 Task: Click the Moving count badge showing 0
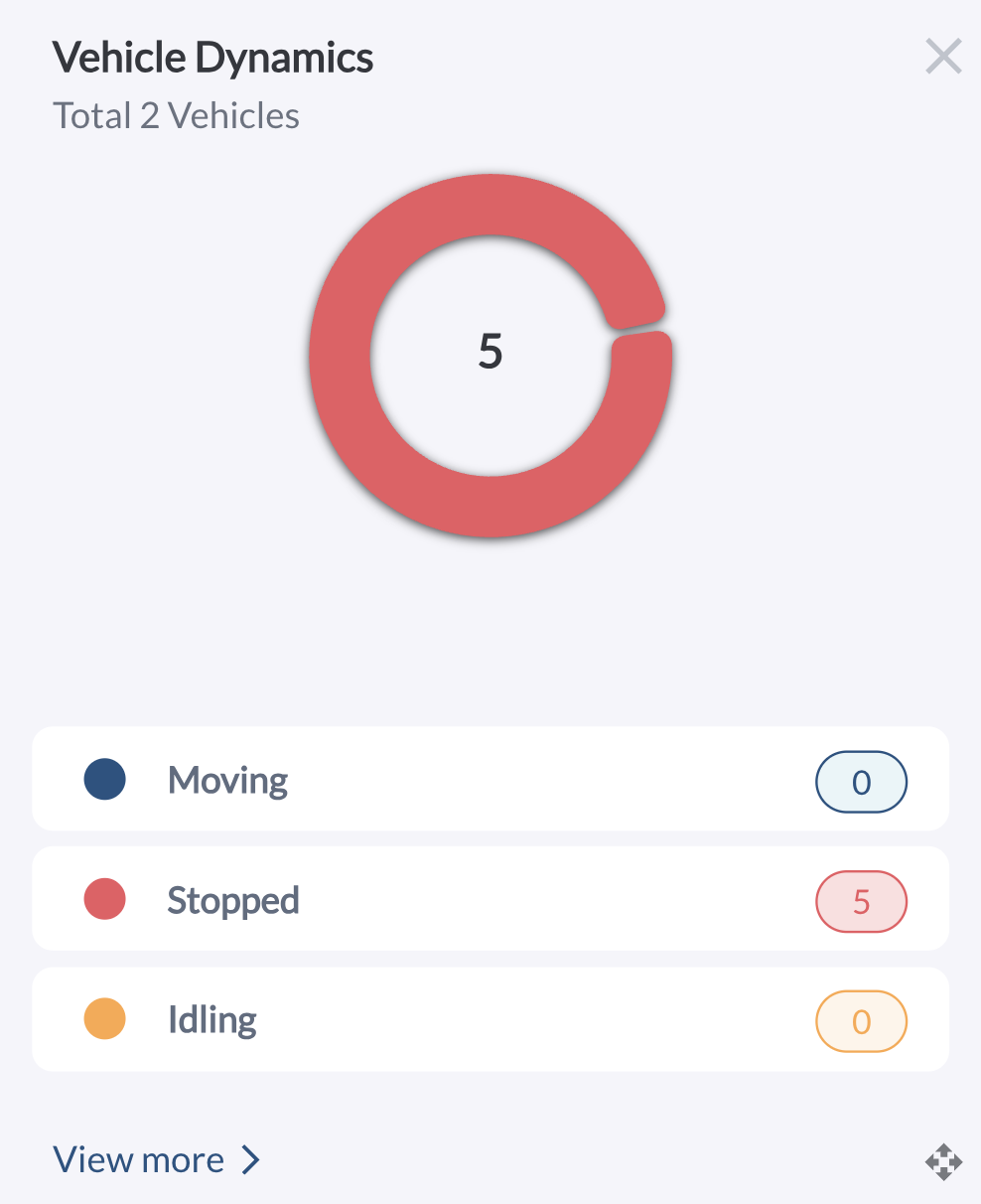pyautogui.click(x=861, y=782)
